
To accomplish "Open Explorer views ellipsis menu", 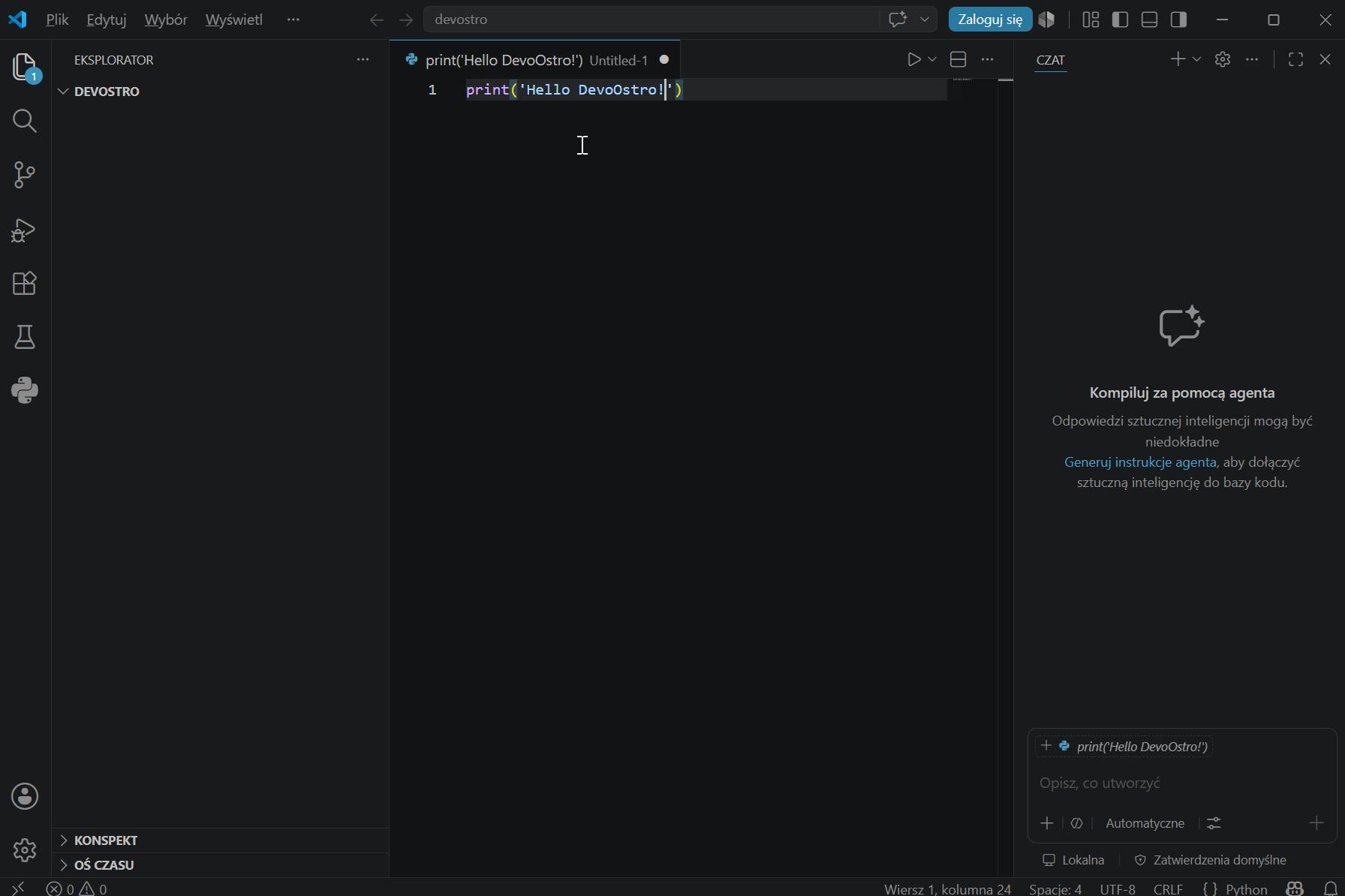I will click(363, 59).
